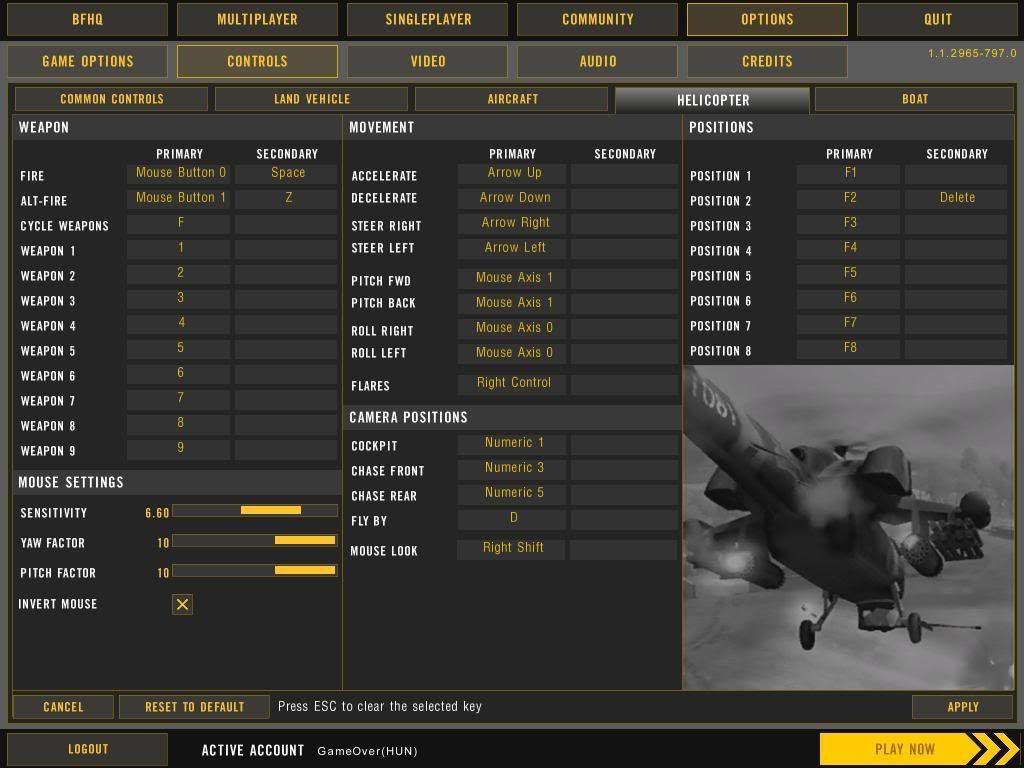Adjust the mouse Sensitivity slider

255,511
